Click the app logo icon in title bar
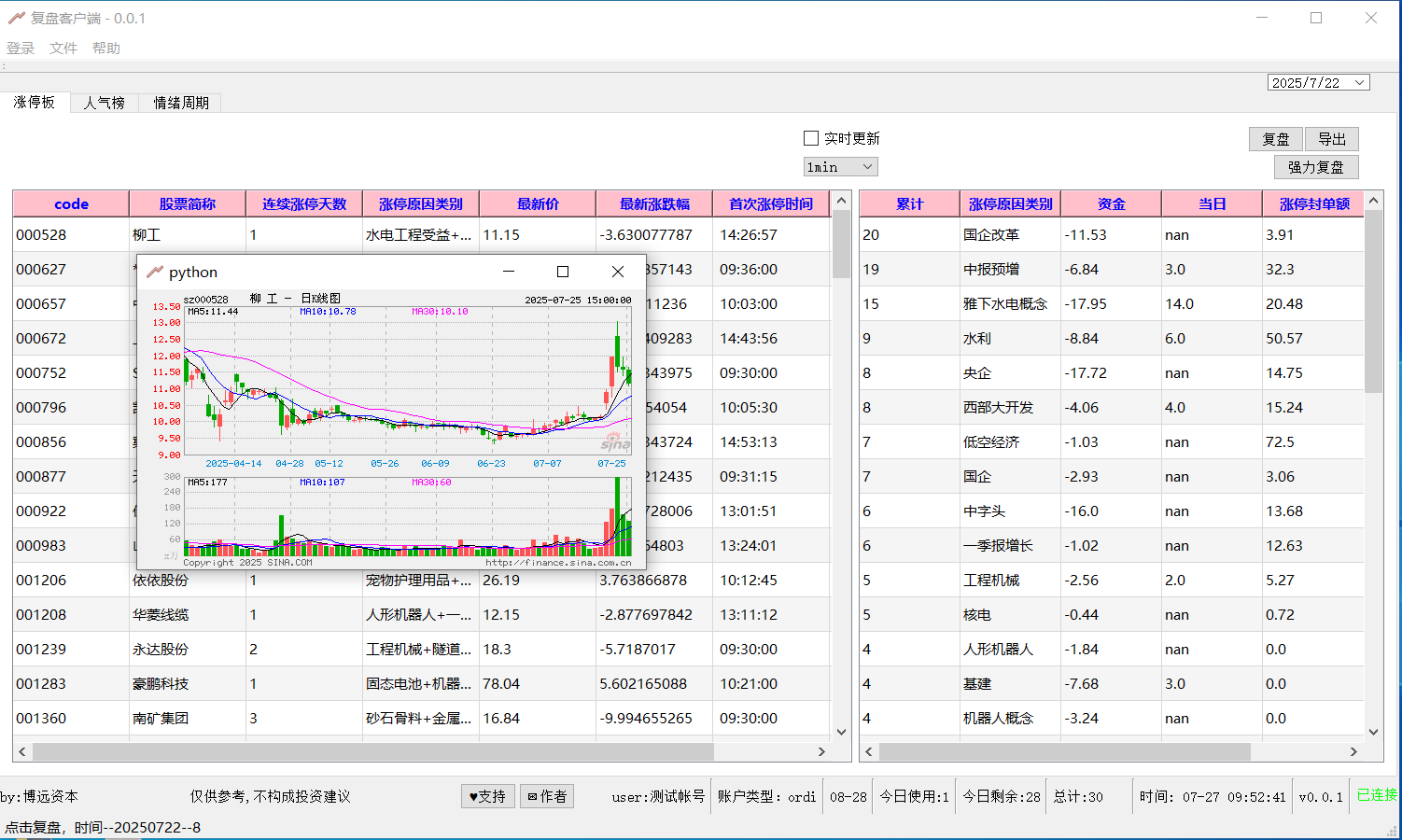The image size is (1402, 840). (16, 18)
